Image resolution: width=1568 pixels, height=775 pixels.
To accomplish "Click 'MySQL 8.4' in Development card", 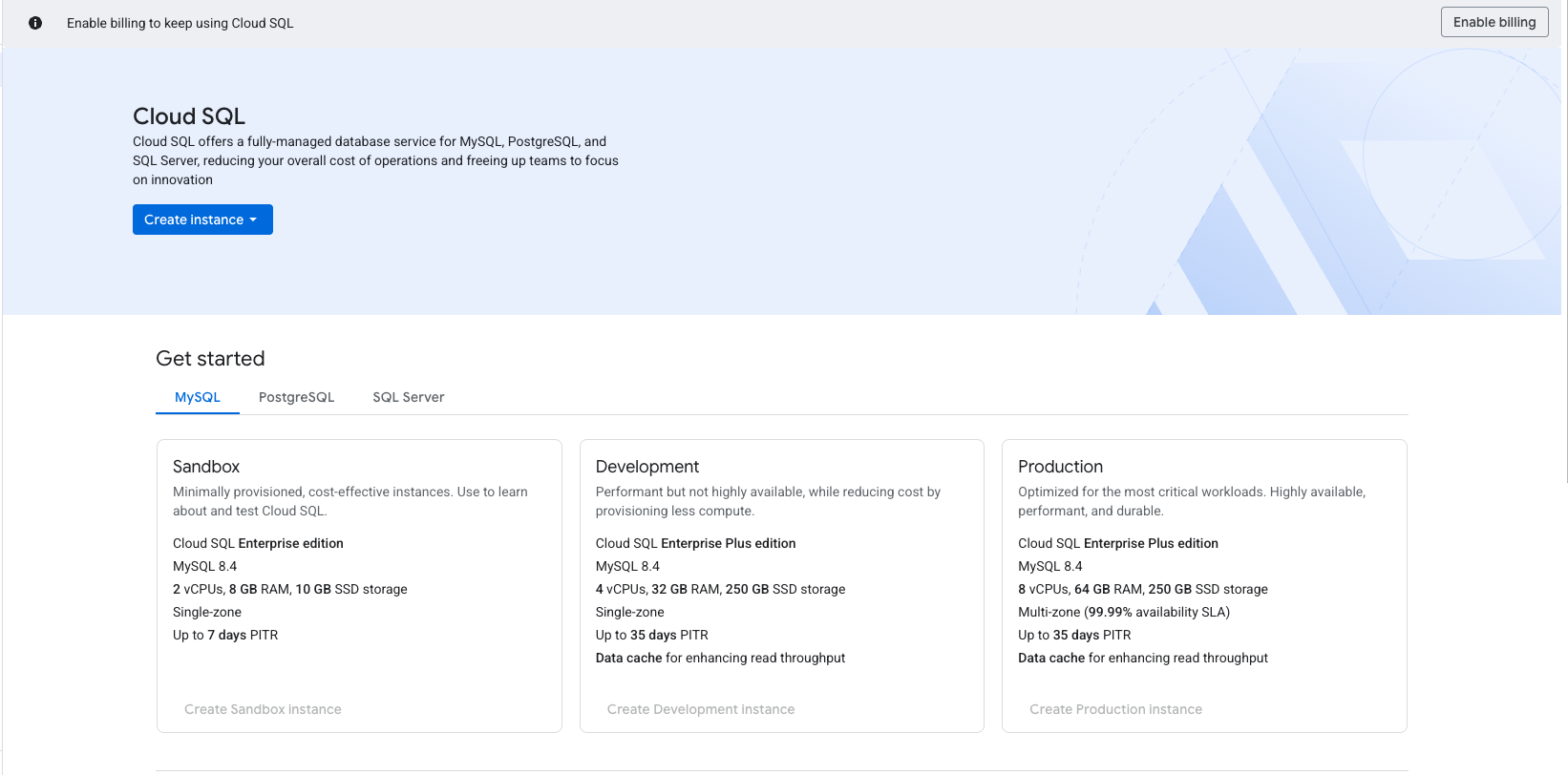I will click(627, 566).
